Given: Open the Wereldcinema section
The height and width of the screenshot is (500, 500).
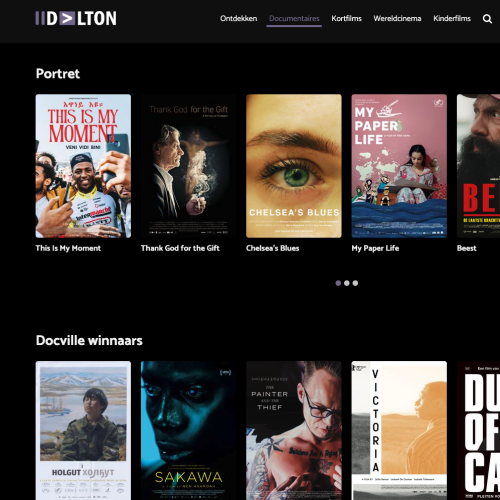Looking at the screenshot, I should coord(397,18).
